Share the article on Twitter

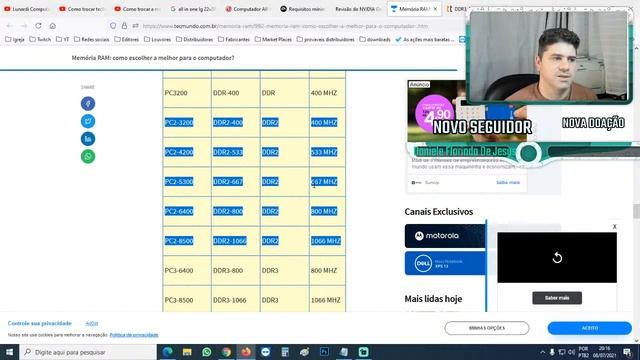point(88,121)
